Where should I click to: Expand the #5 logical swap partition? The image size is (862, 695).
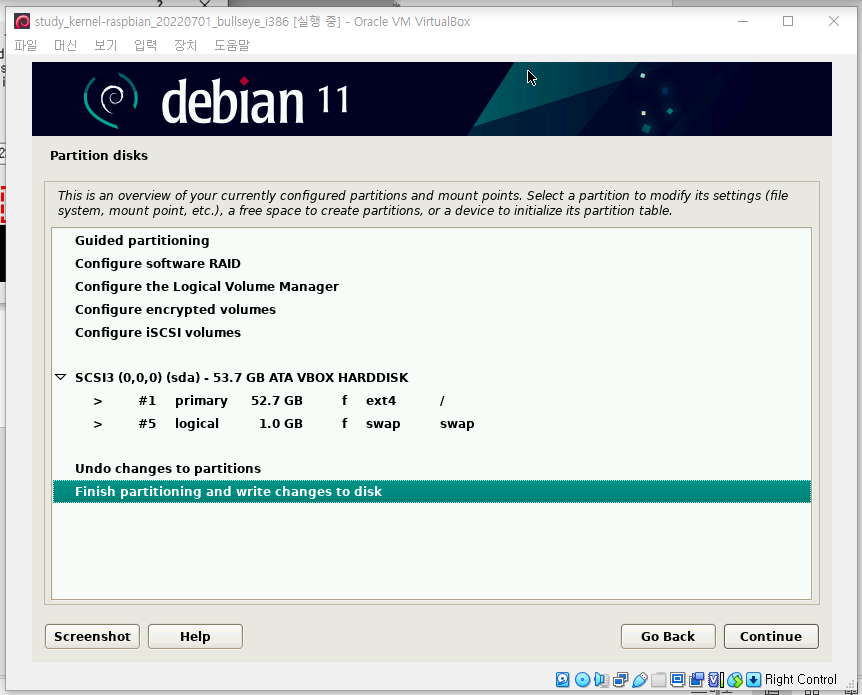[97, 423]
